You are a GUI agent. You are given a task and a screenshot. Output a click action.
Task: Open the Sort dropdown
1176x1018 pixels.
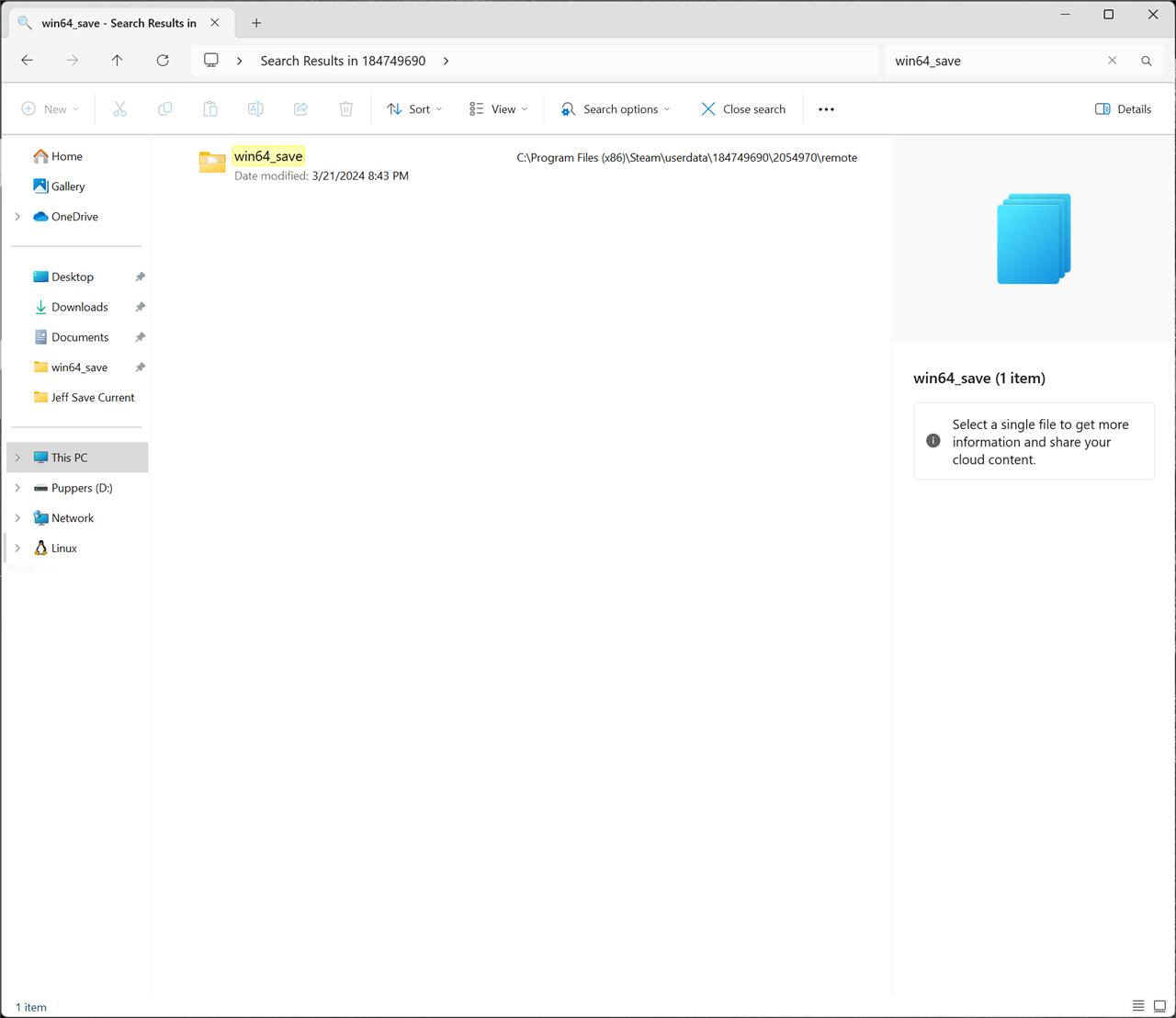(414, 109)
